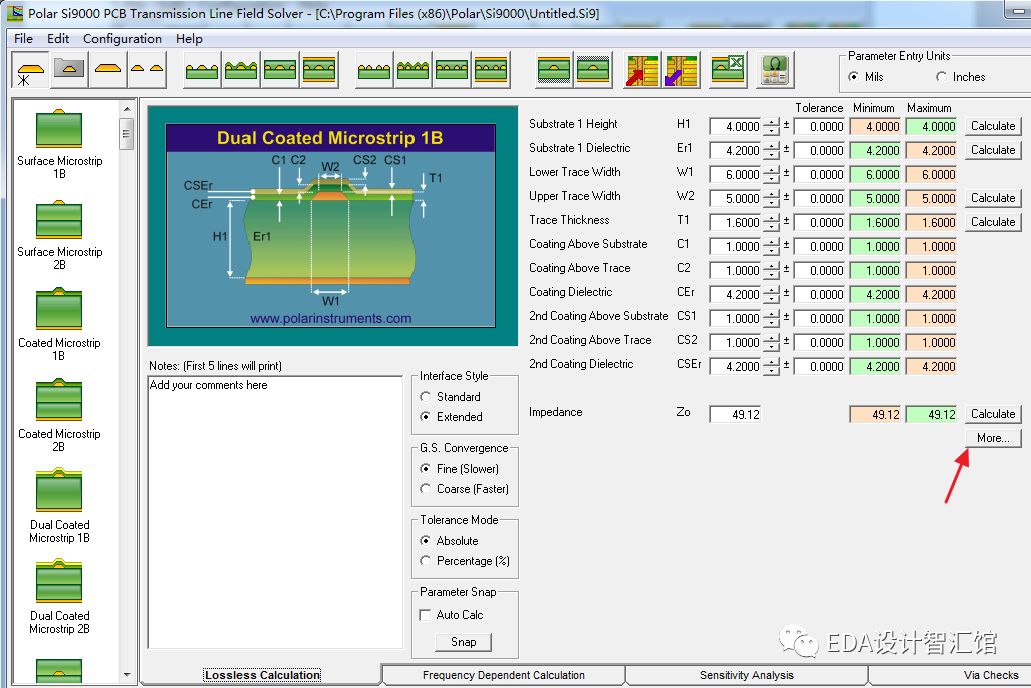The width and height of the screenshot is (1031, 688).
Task: Open the File menu
Action: click(23, 38)
